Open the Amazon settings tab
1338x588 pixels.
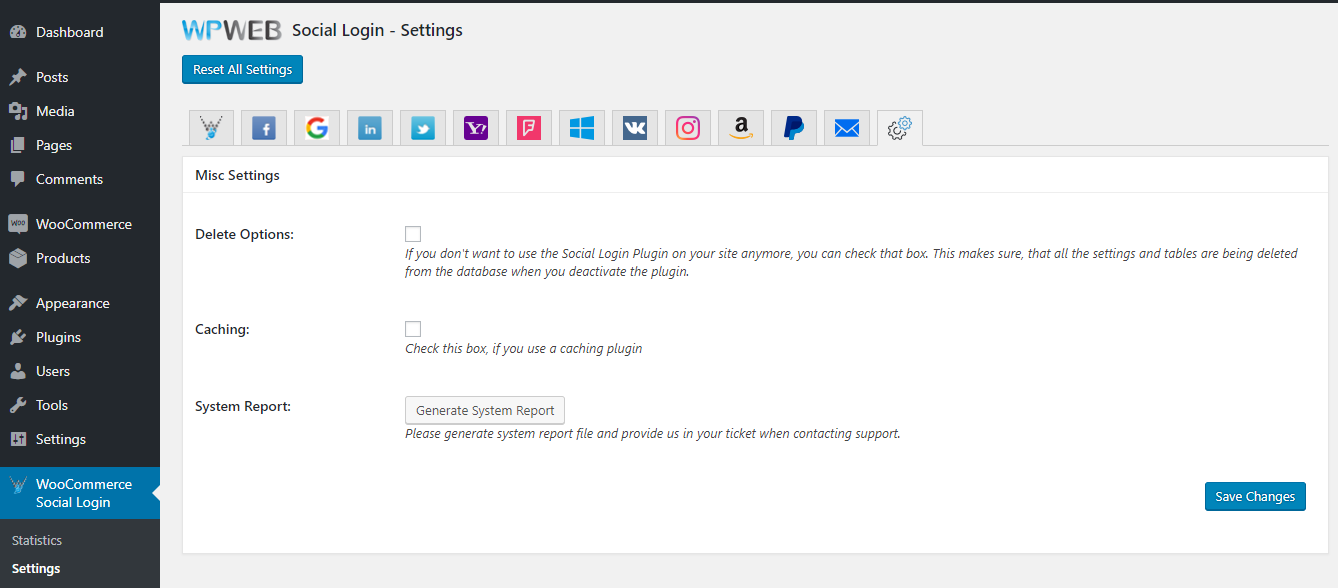[x=741, y=128]
